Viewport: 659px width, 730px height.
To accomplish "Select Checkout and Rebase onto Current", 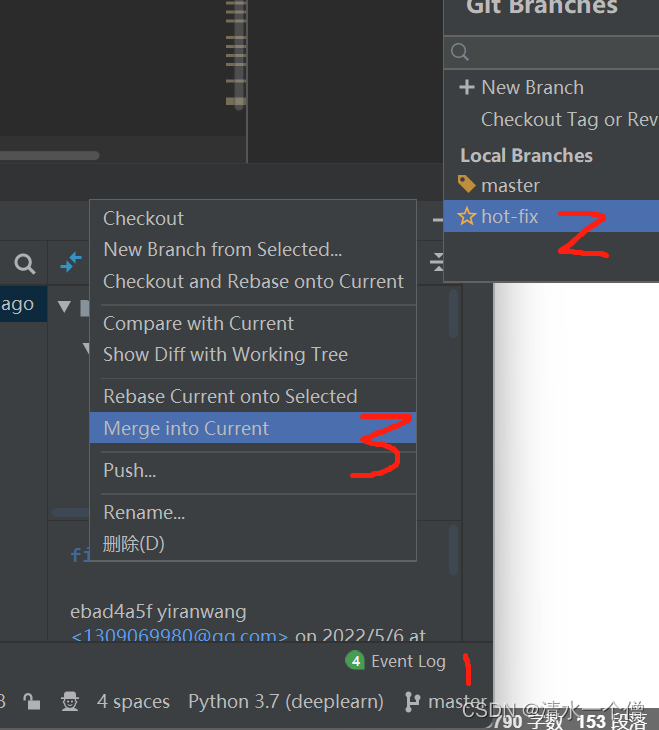I will [x=253, y=282].
